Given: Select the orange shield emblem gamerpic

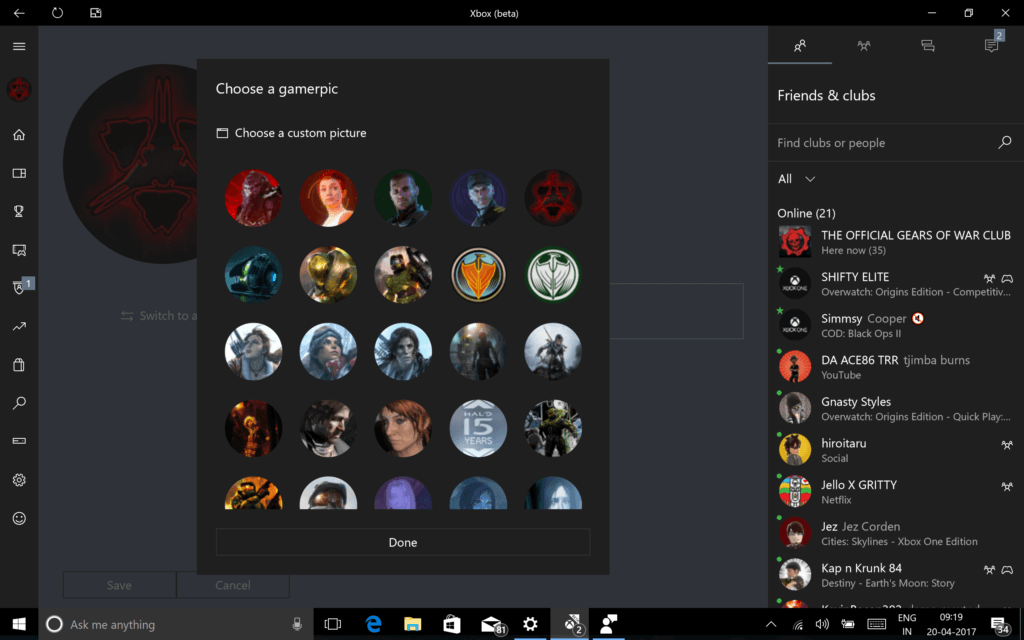Looking at the screenshot, I should 478,275.
